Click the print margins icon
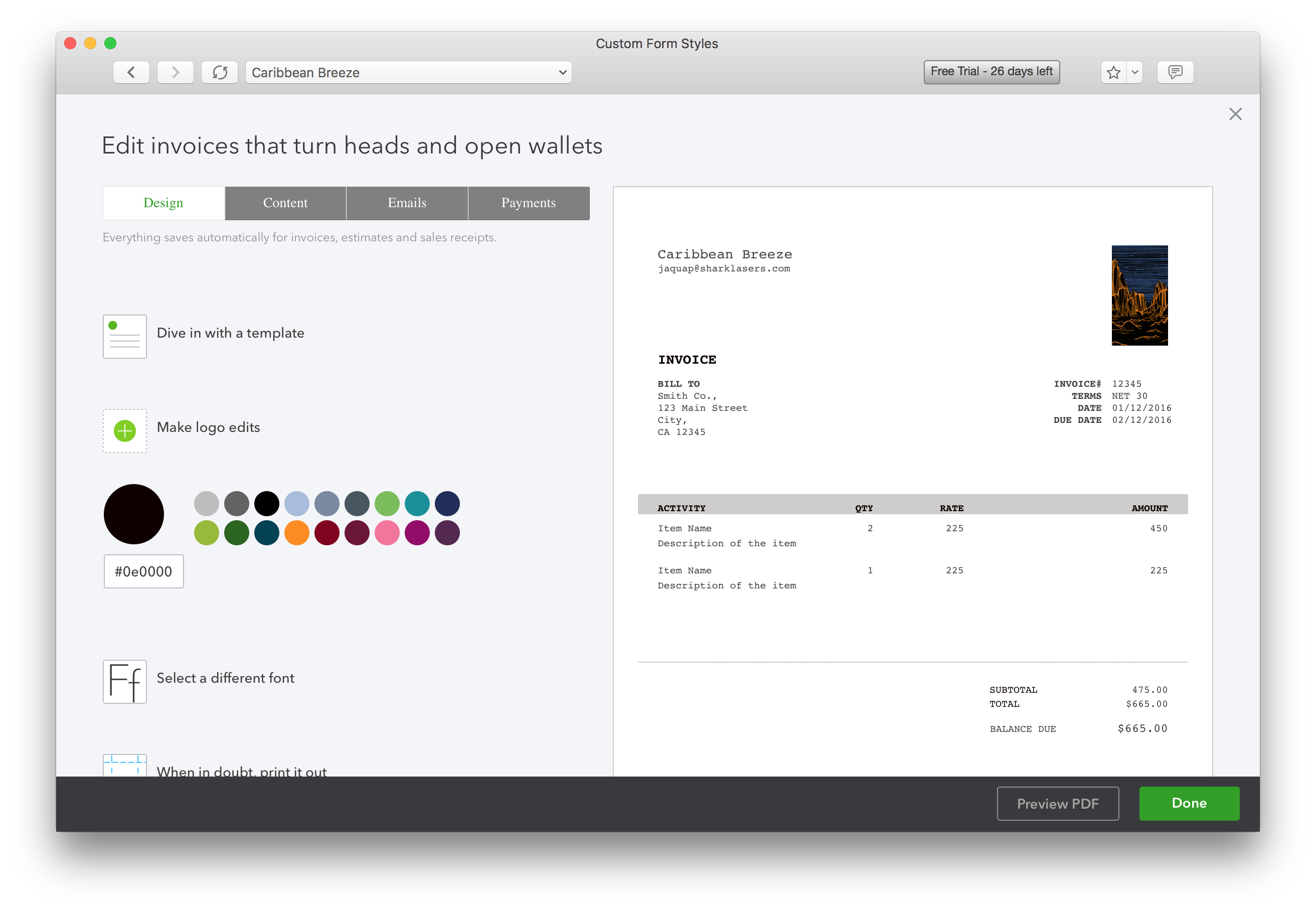This screenshot has height=912, width=1316. (124, 765)
